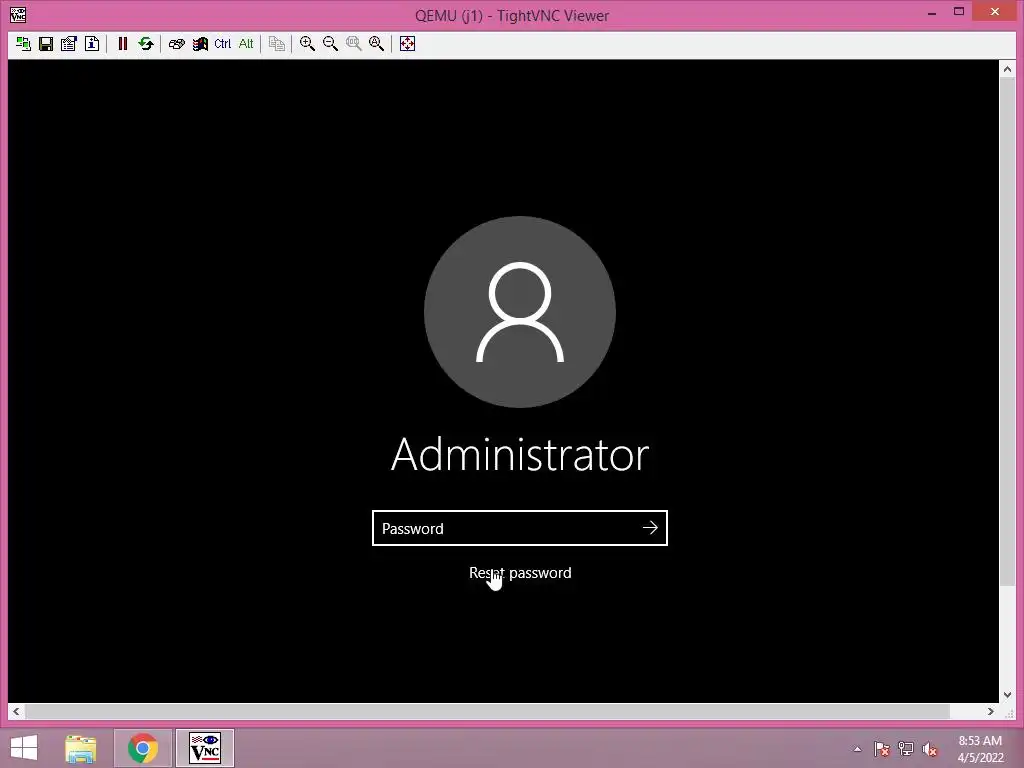Click the vertical scrollbar down arrow

1007,695
